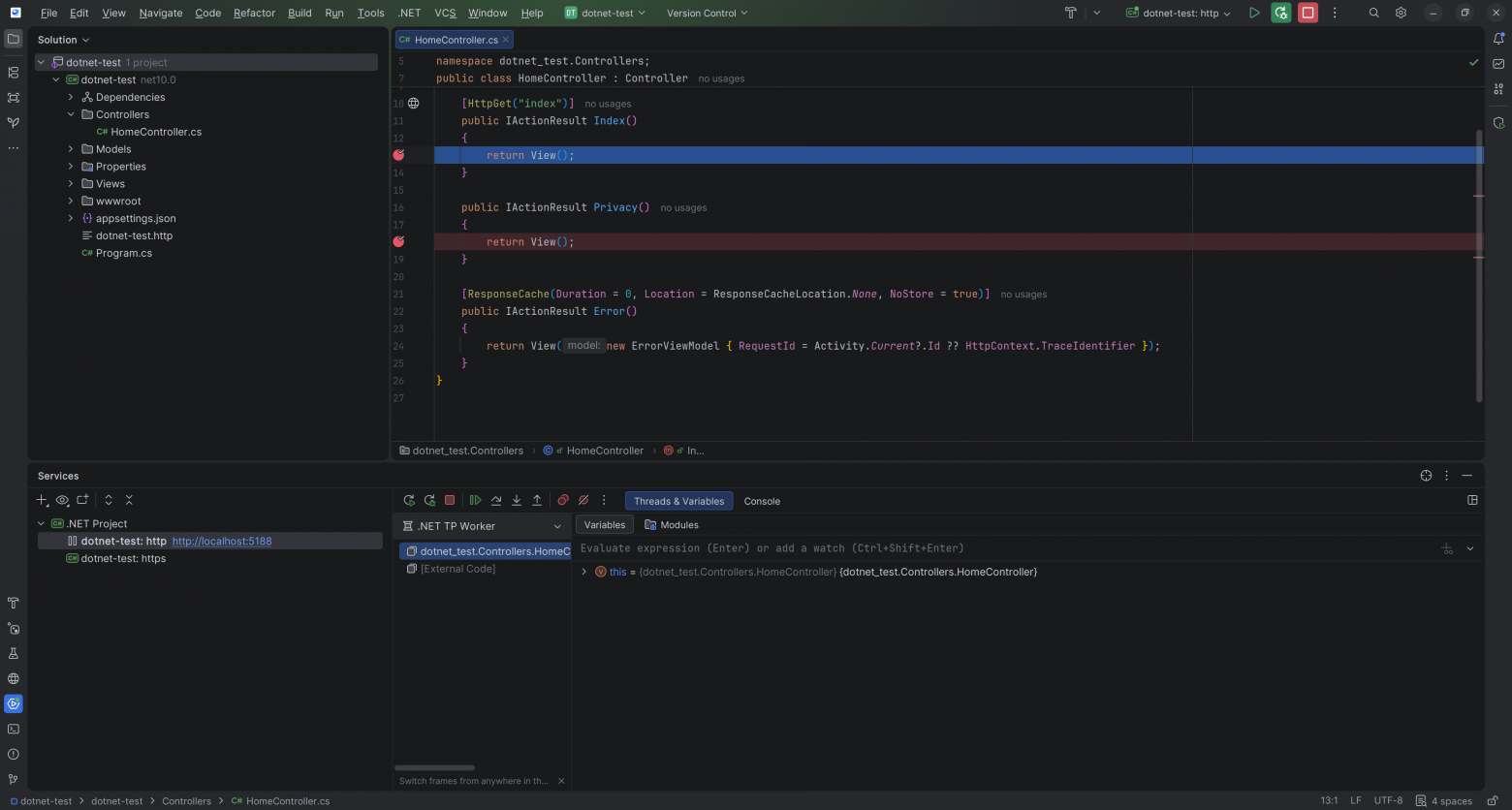Click the Search Everywhere magnifier icon
The image size is (1512, 810).
pos(1373,14)
